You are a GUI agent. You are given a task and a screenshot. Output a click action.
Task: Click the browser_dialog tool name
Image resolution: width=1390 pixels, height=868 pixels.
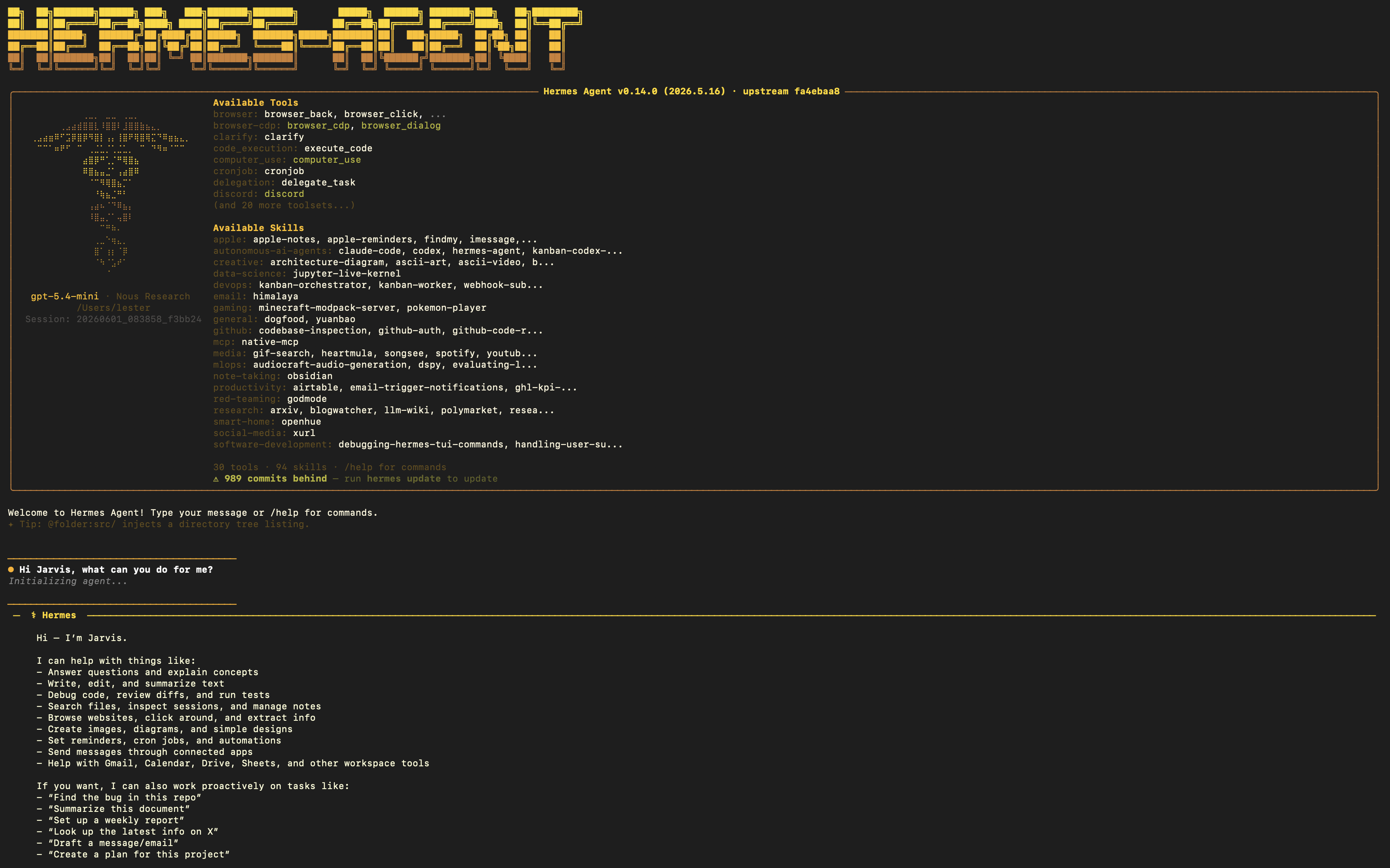pos(401,126)
